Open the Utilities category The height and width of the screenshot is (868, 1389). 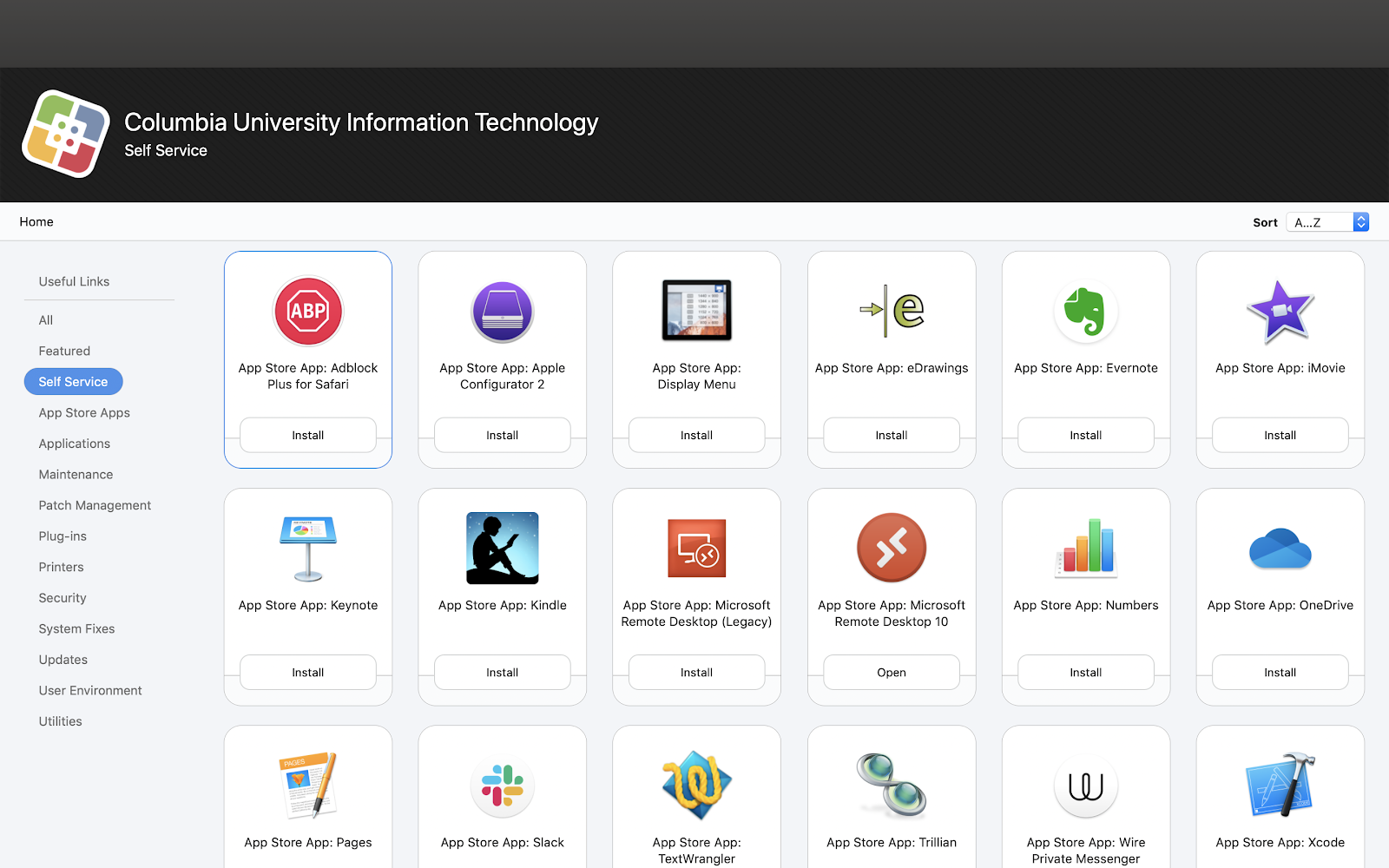point(61,721)
